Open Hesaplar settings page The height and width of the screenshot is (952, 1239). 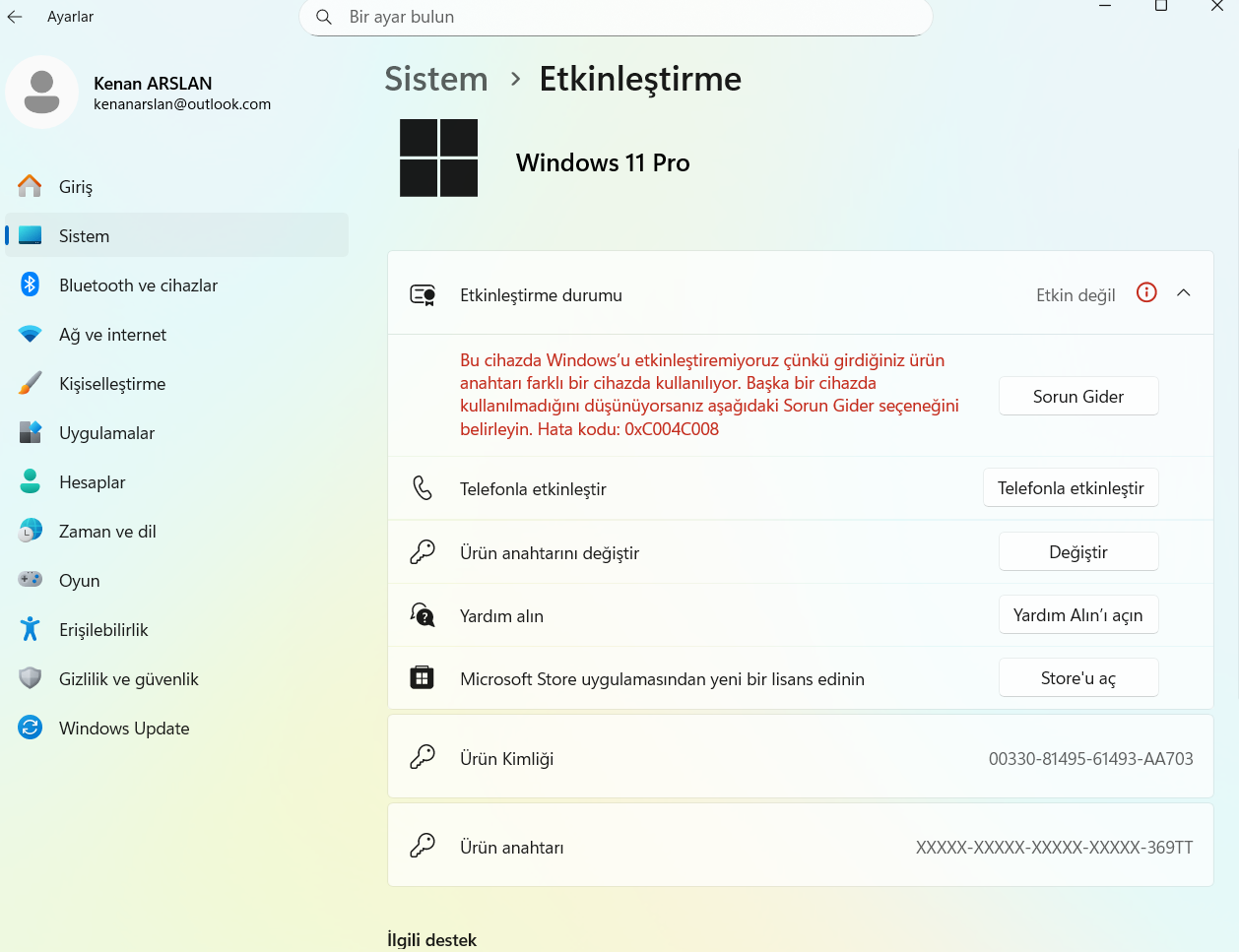click(177, 481)
